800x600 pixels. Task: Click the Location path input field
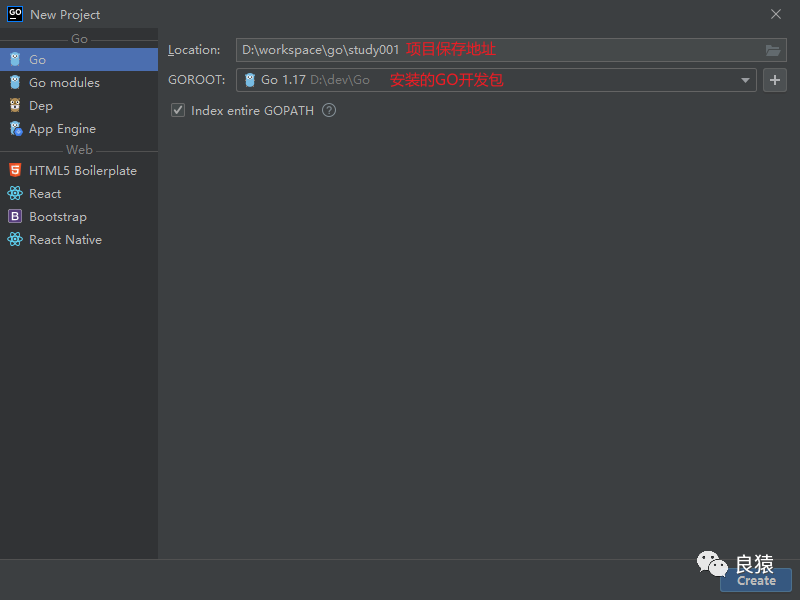[x=511, y=50]
